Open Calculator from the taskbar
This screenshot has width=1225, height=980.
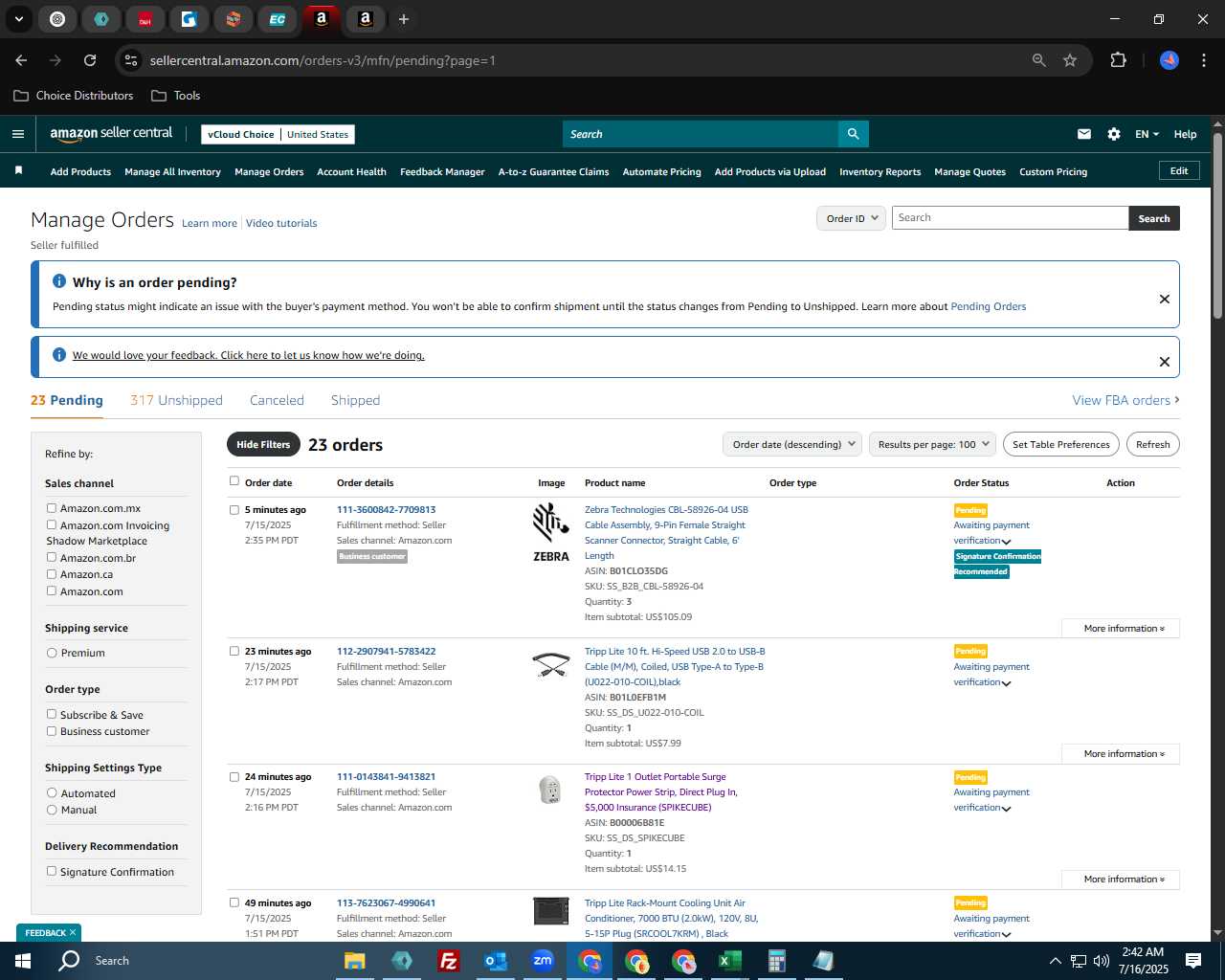(776, 961)
